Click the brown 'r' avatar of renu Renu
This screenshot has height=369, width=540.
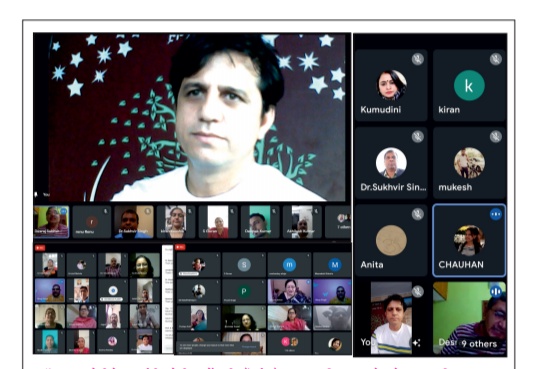[91, 222]
